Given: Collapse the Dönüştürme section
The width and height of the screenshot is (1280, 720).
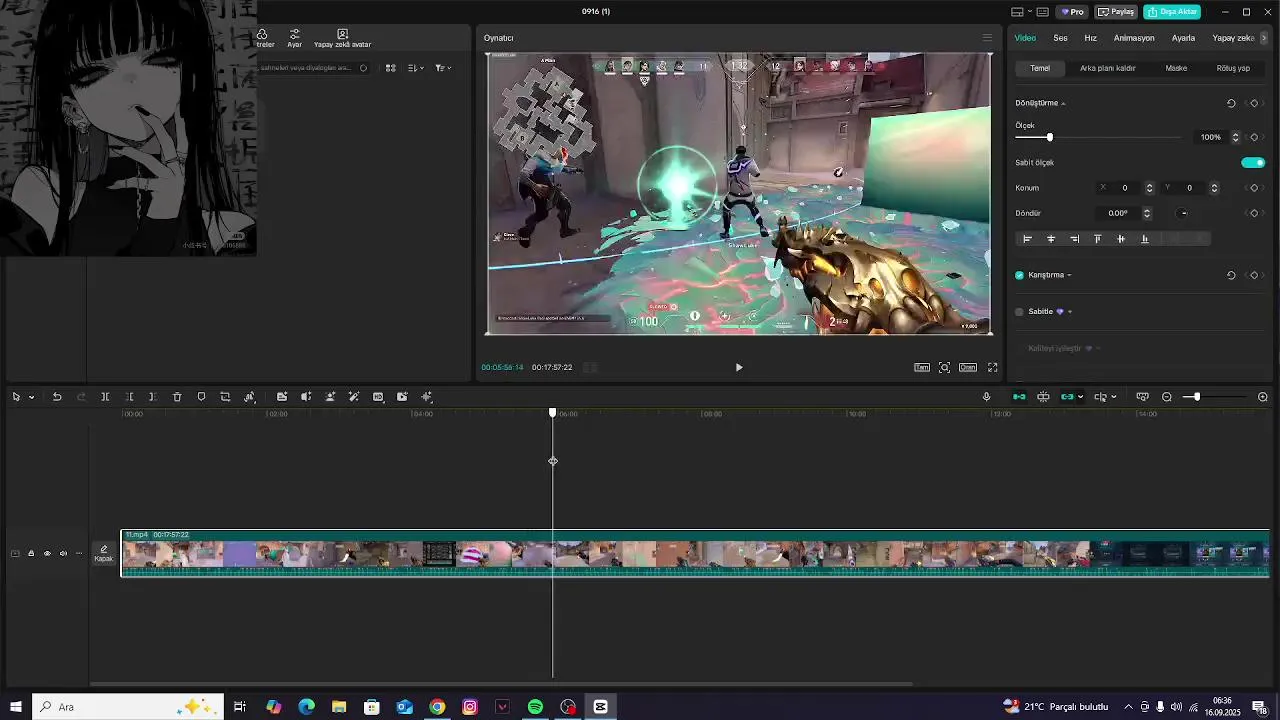Looking at the screenshot, I should pos(1063,103).
